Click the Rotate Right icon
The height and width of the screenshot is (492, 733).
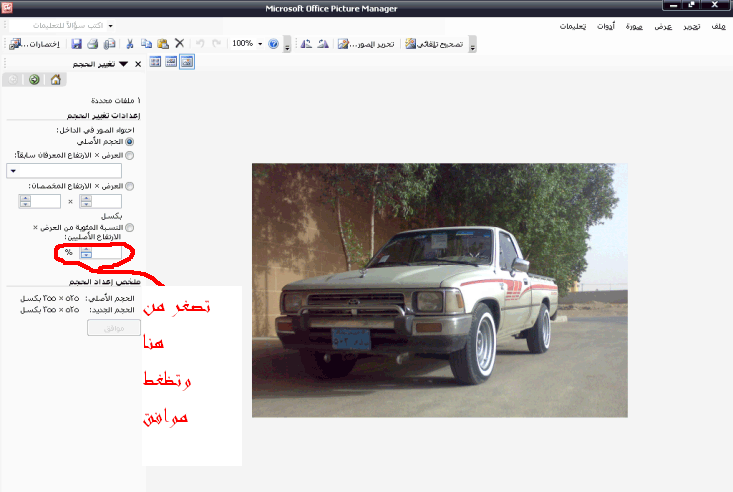point(323,44)
